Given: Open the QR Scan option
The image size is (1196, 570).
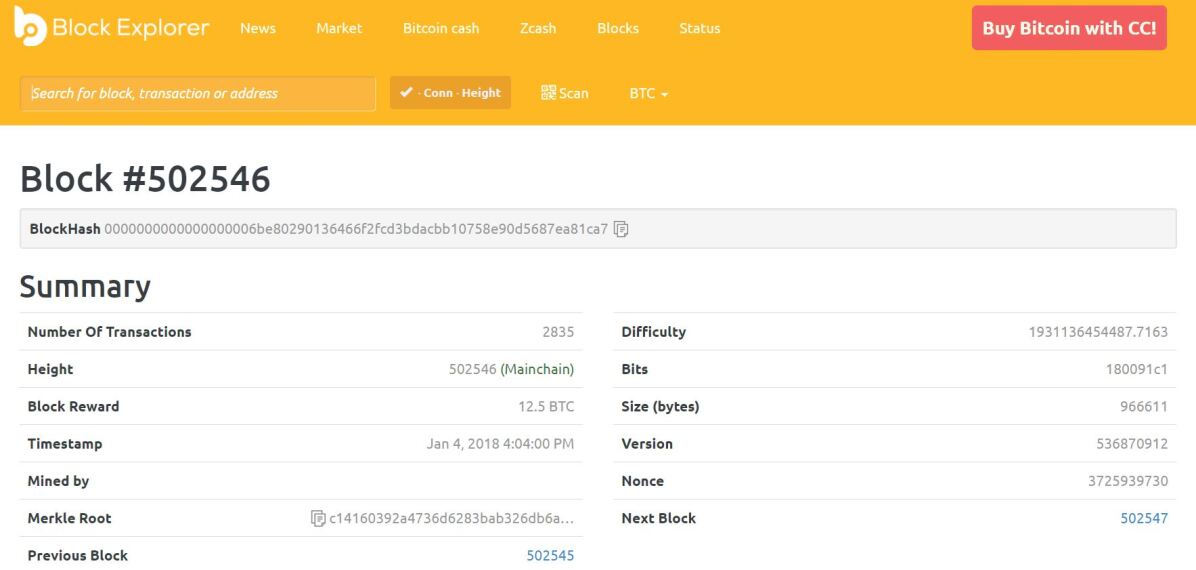Looking at the screenshot, I should point(564,93).
